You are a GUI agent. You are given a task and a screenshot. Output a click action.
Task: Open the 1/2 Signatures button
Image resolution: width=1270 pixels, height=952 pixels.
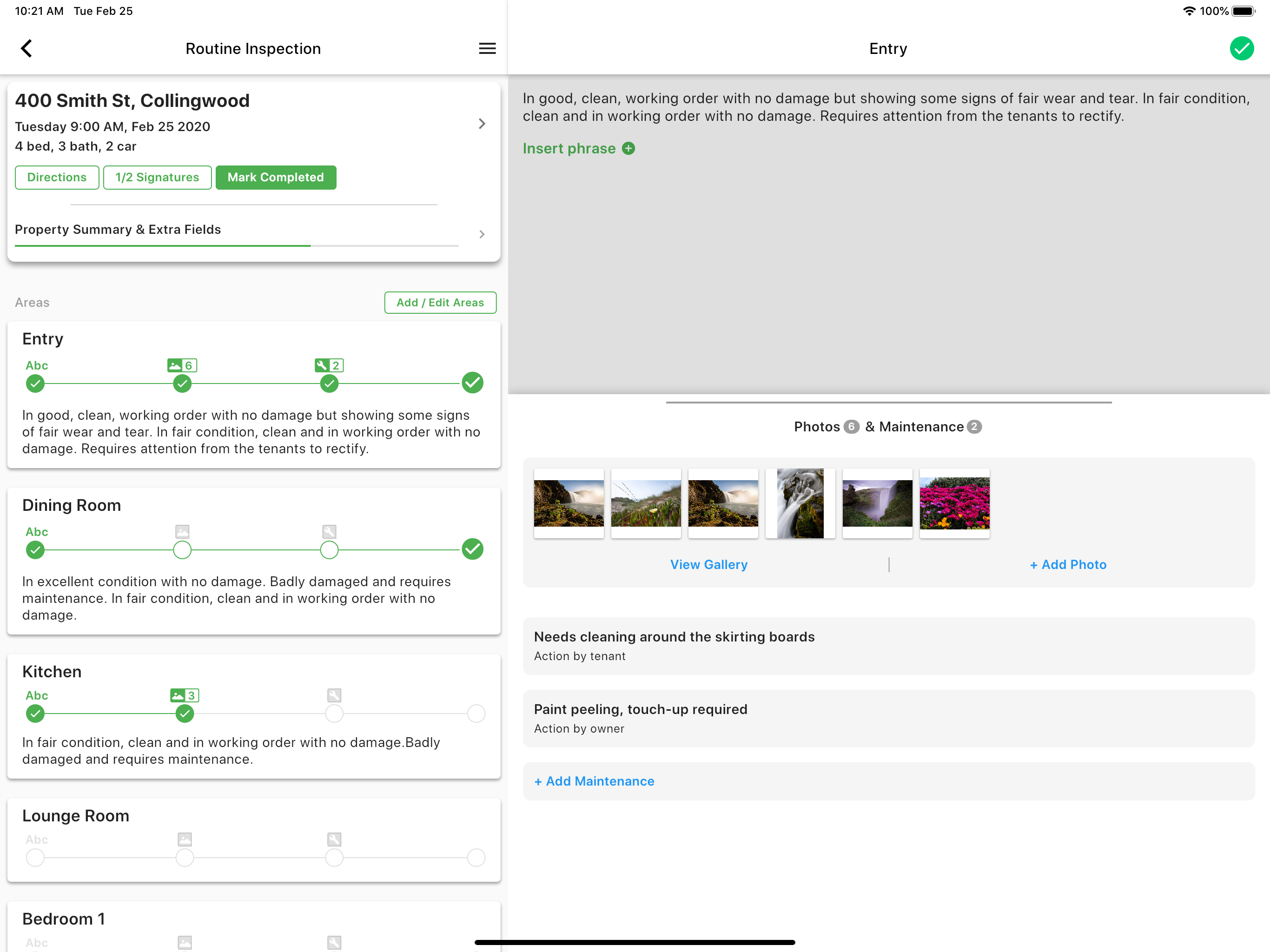[x=157, y=178]
